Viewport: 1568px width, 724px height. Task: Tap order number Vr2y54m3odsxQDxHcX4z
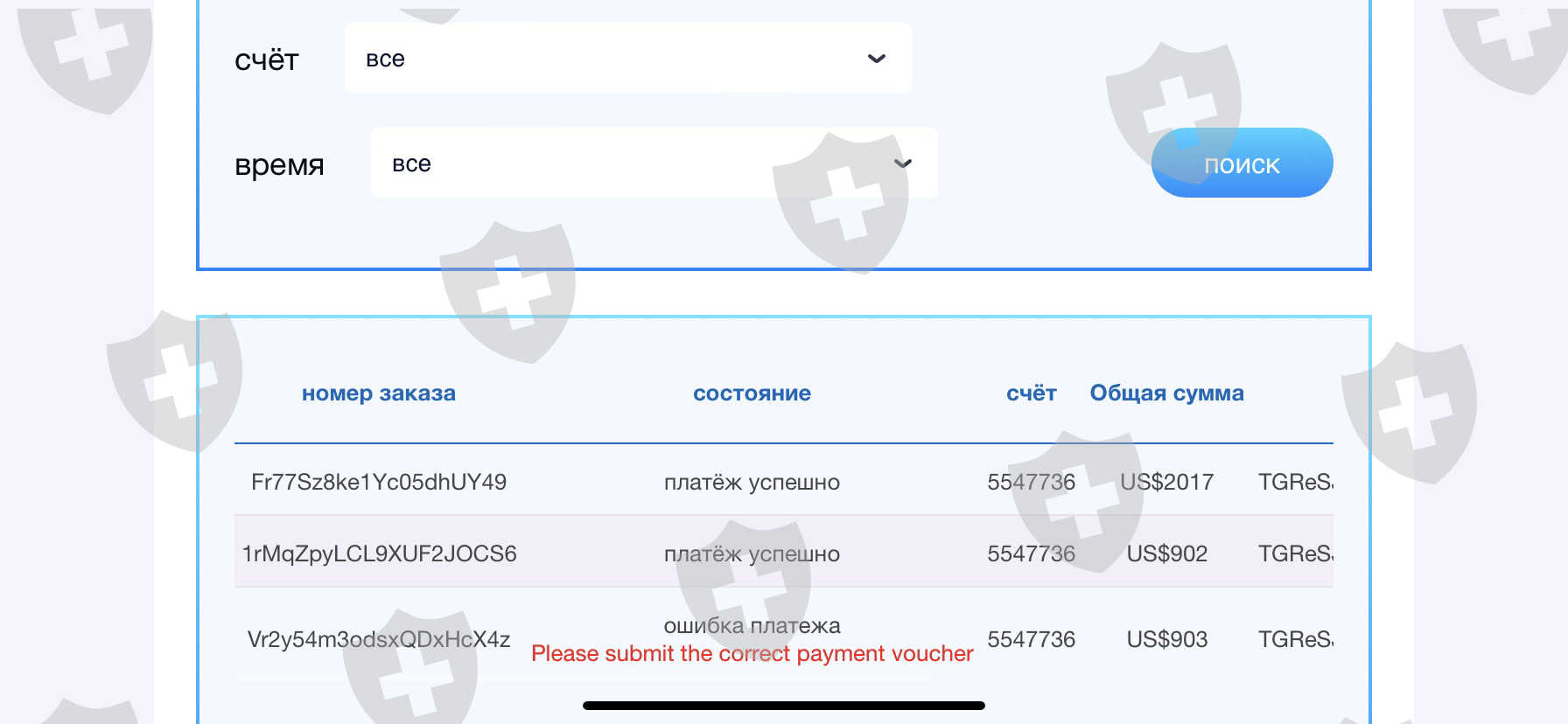tap(378, 639)
